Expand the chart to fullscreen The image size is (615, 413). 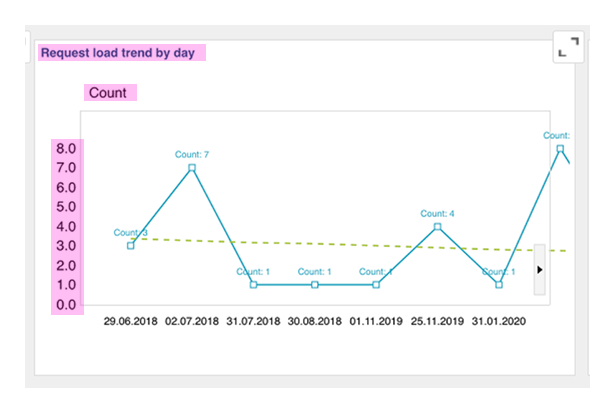click(x=568, y=48)
